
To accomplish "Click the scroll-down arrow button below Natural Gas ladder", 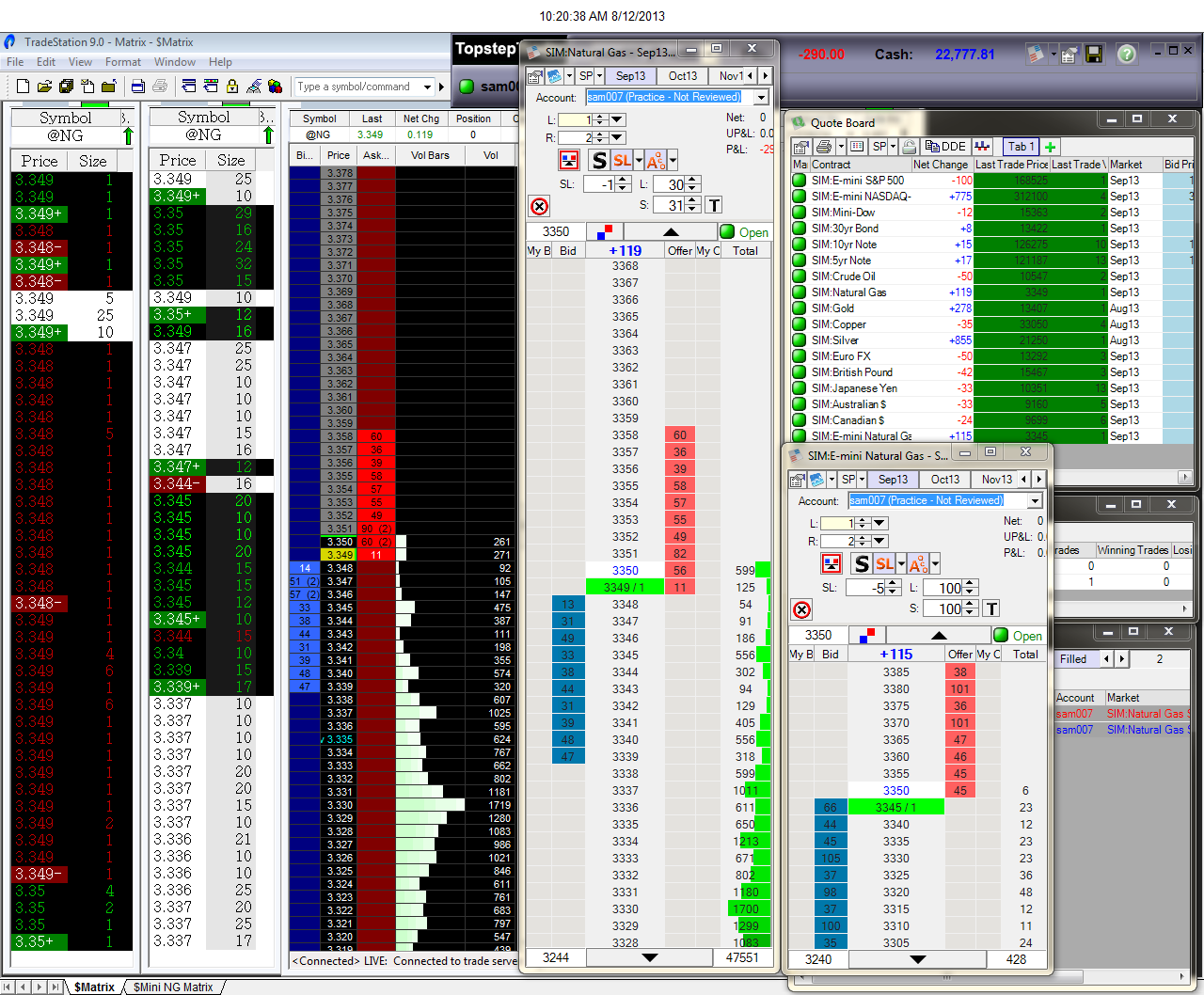I will tap(649, 957).
